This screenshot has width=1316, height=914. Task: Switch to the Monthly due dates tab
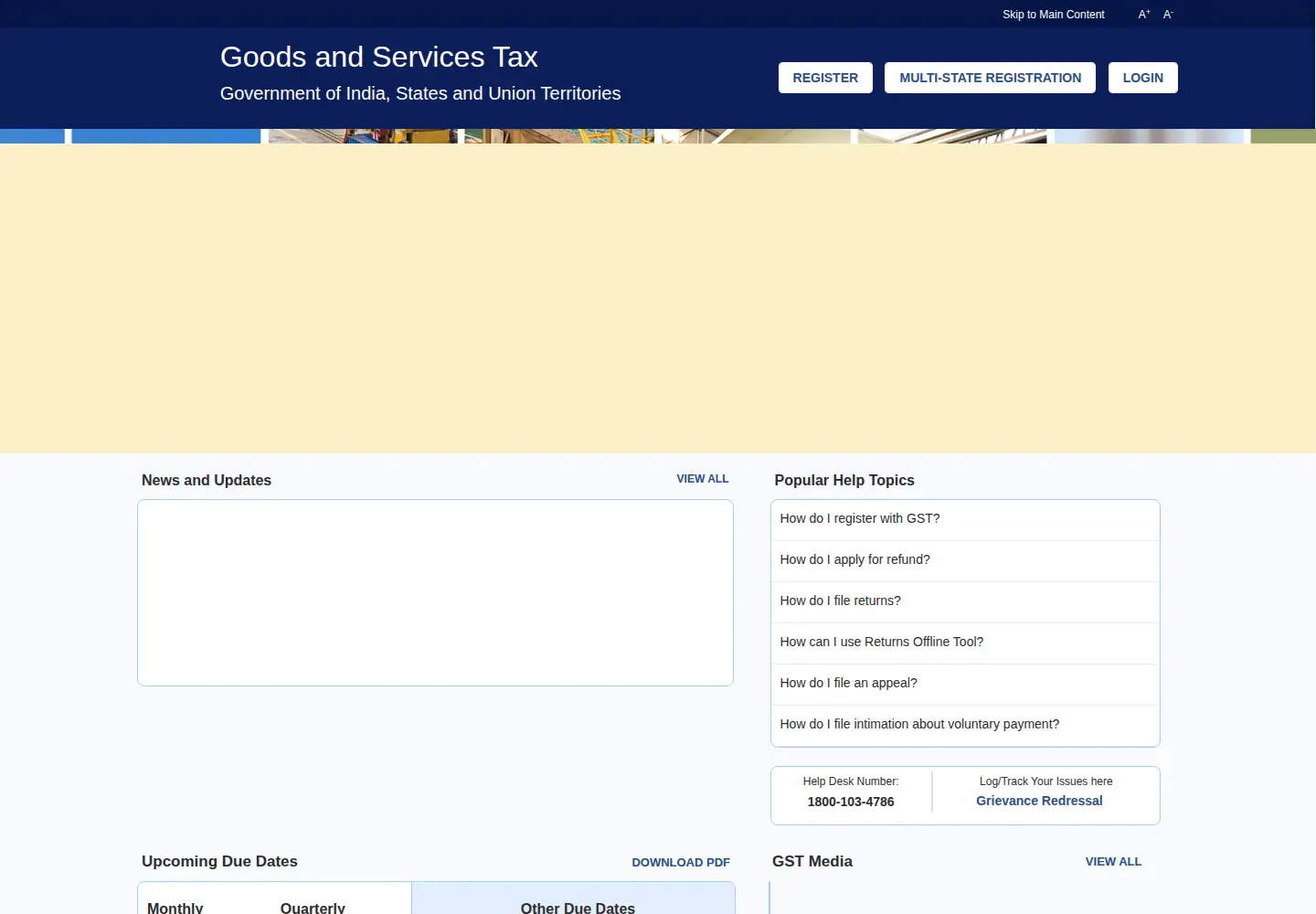coord(175,908)
